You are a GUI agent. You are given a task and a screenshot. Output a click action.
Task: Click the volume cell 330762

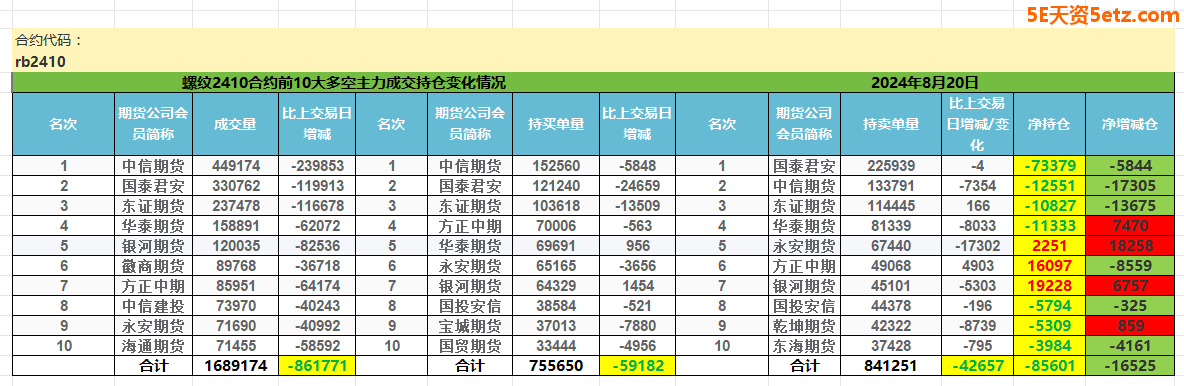pos(236,185)
